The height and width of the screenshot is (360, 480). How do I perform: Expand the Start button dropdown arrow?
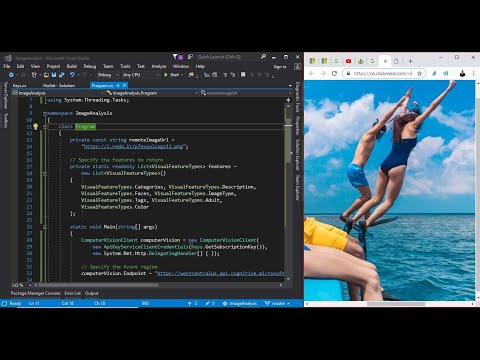[182, 75]
